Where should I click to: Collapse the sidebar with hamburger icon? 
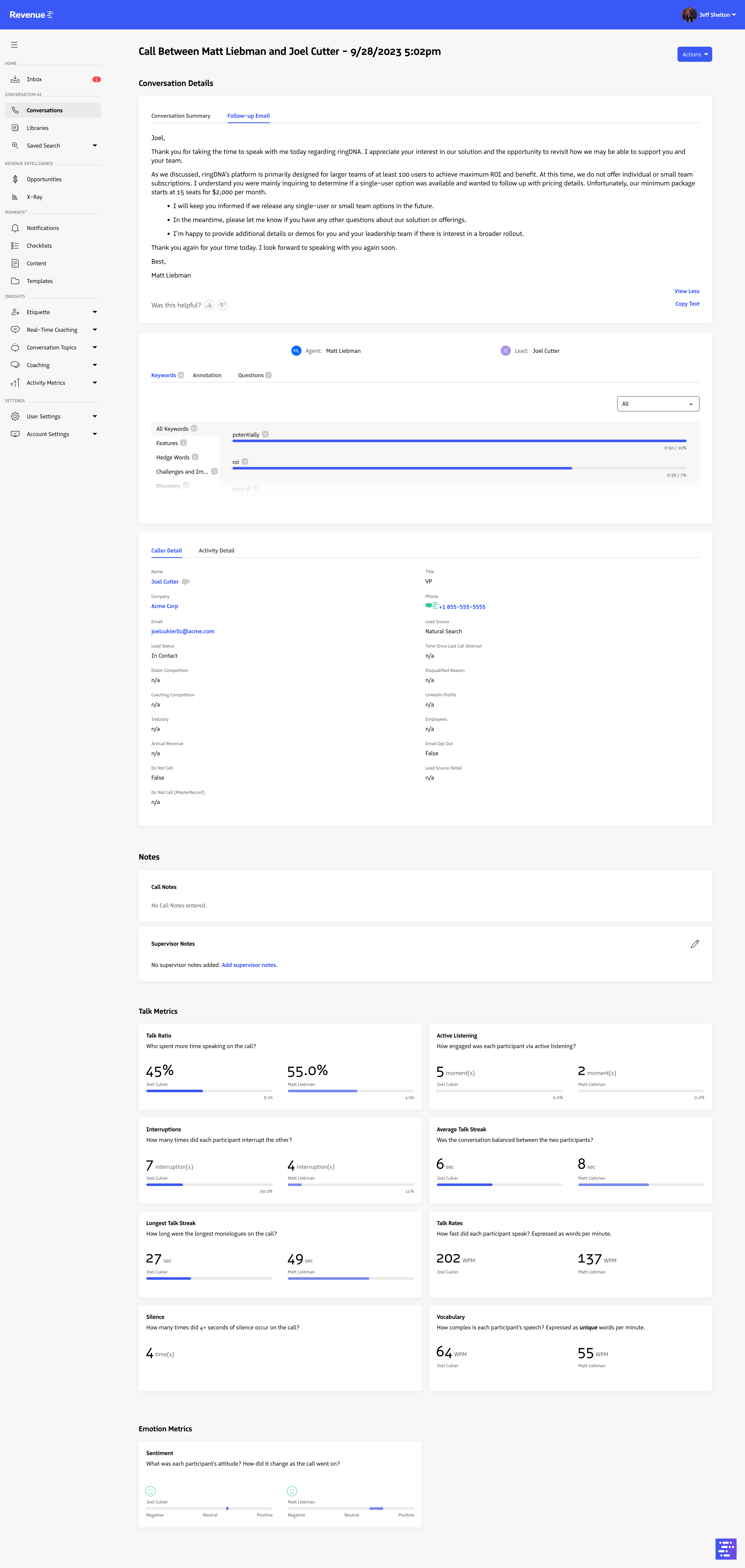pos(14,44)
